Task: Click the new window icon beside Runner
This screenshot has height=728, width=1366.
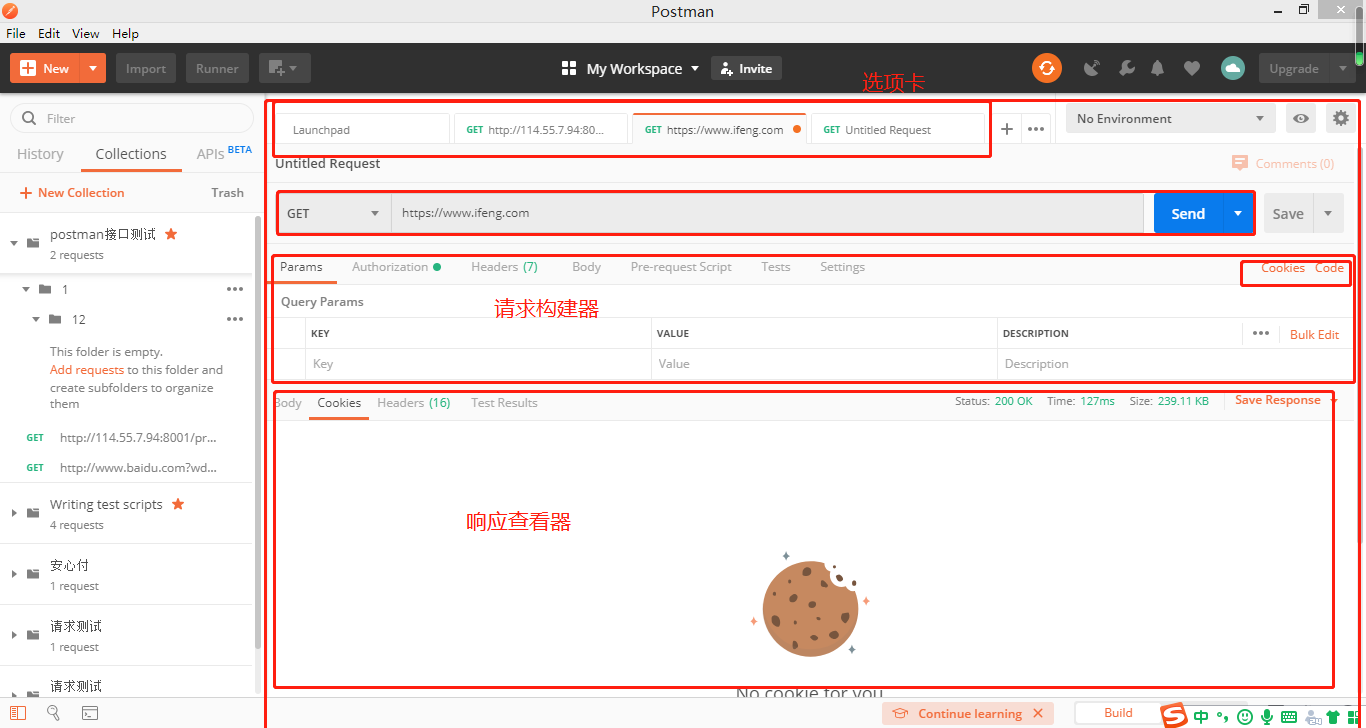Action: (x=284, y=68)
